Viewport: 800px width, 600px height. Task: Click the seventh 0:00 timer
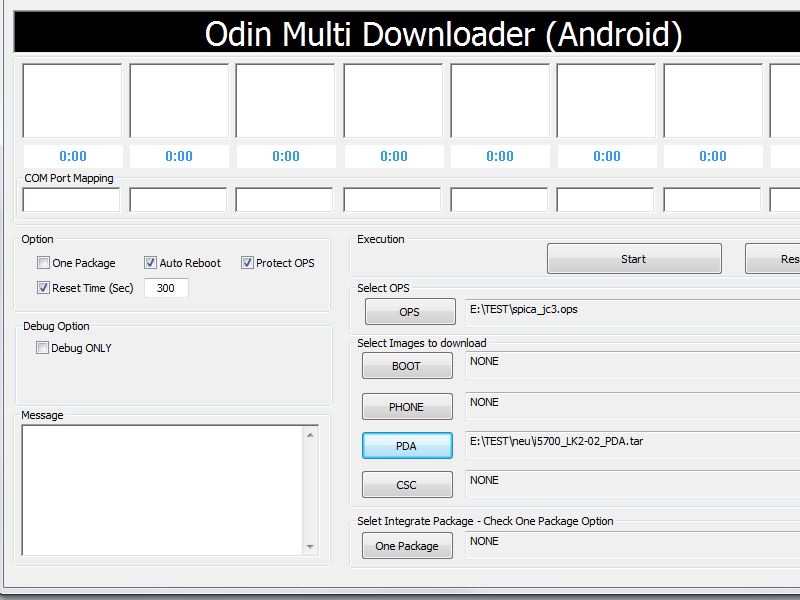tap(713, 156)
